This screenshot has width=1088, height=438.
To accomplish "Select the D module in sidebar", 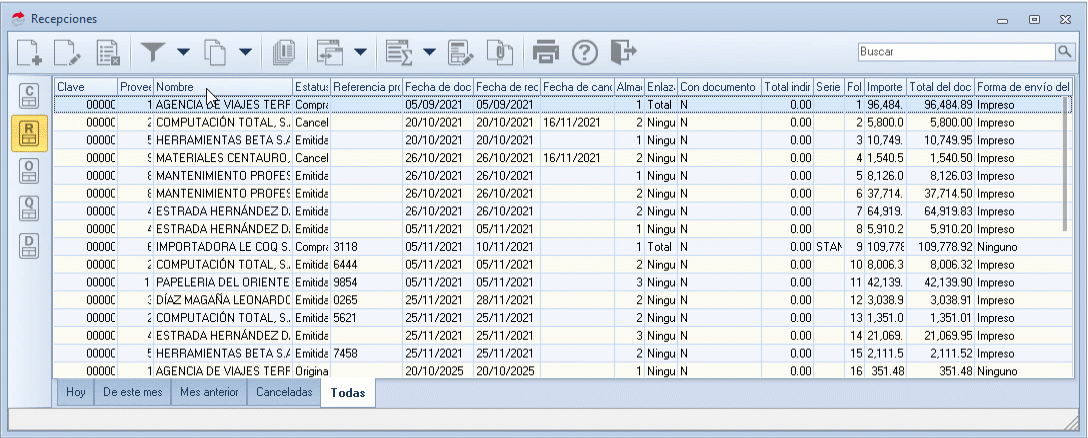I will pos(30,246).
